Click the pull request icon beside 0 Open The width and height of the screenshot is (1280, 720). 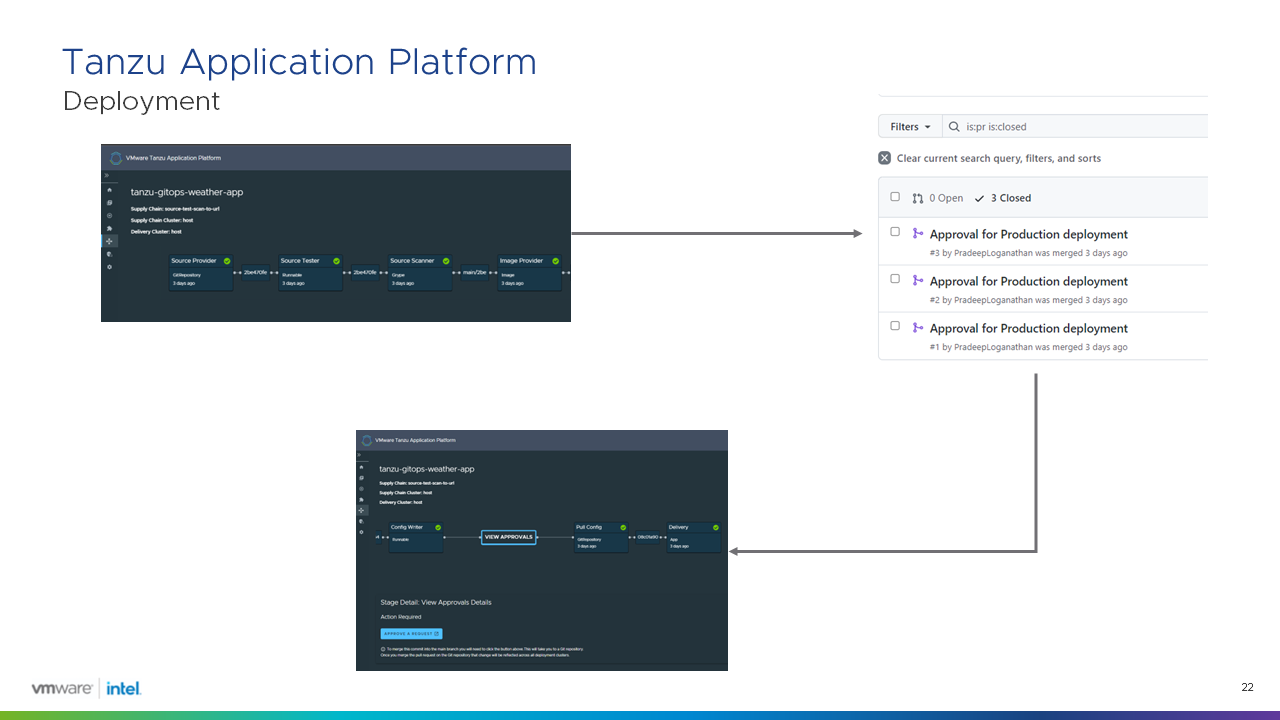(x=918, y=198)
